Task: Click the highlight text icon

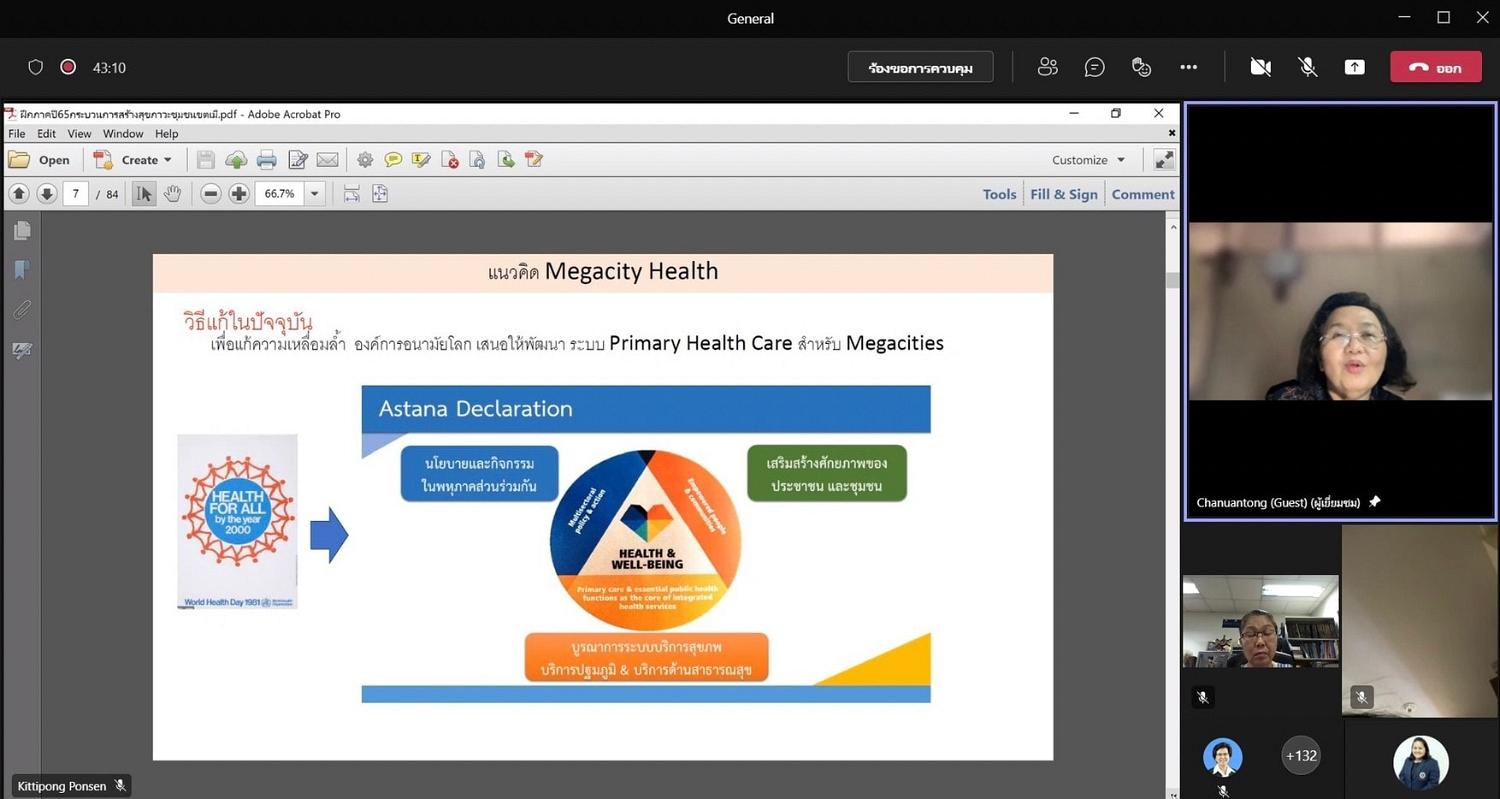Action: click(x=421, y=160)
